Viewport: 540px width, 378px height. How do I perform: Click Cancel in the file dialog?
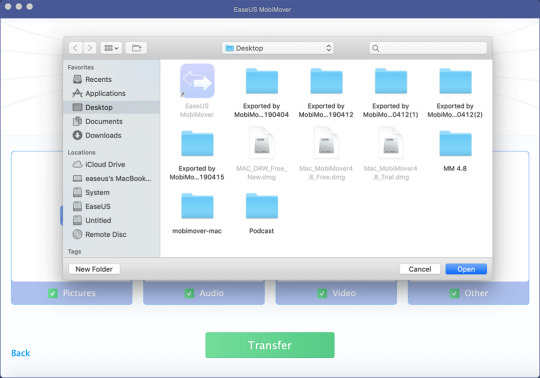[x=420, y=269]
